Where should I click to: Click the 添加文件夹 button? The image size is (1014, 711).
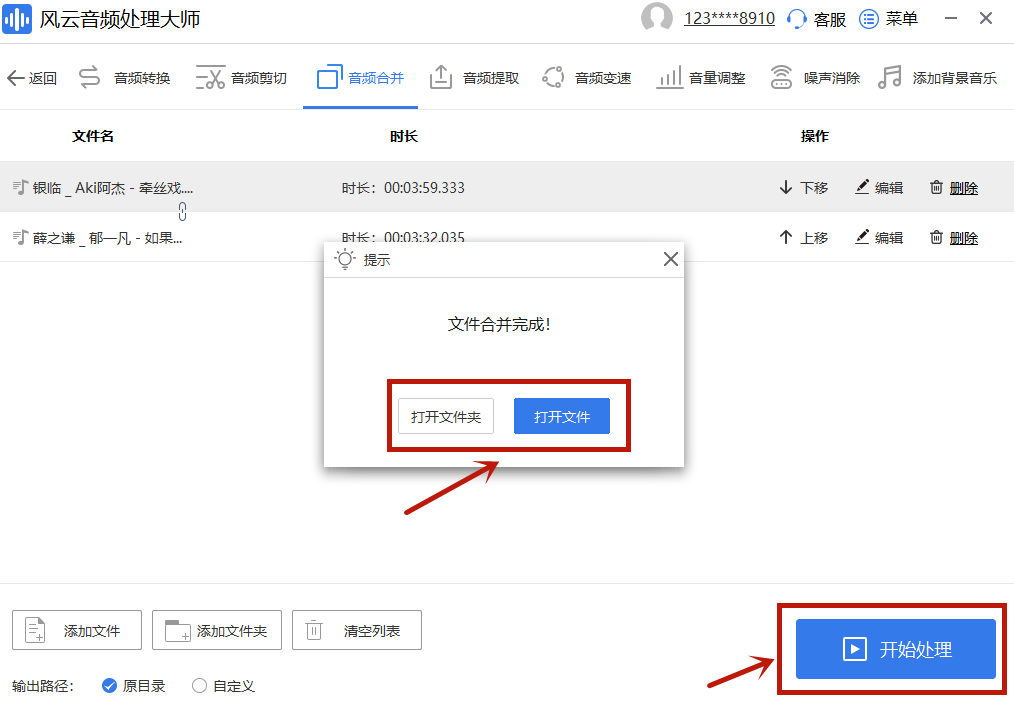[217, 630]
